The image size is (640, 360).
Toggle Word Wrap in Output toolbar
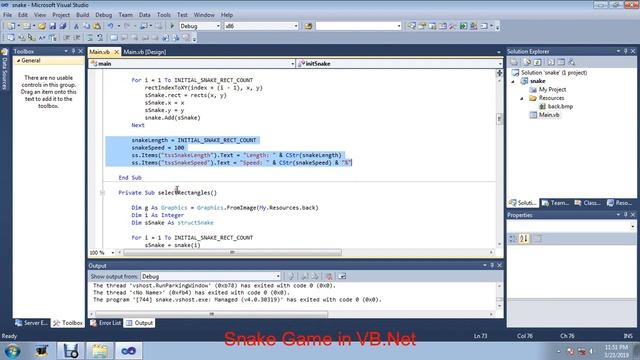(342, 276)
